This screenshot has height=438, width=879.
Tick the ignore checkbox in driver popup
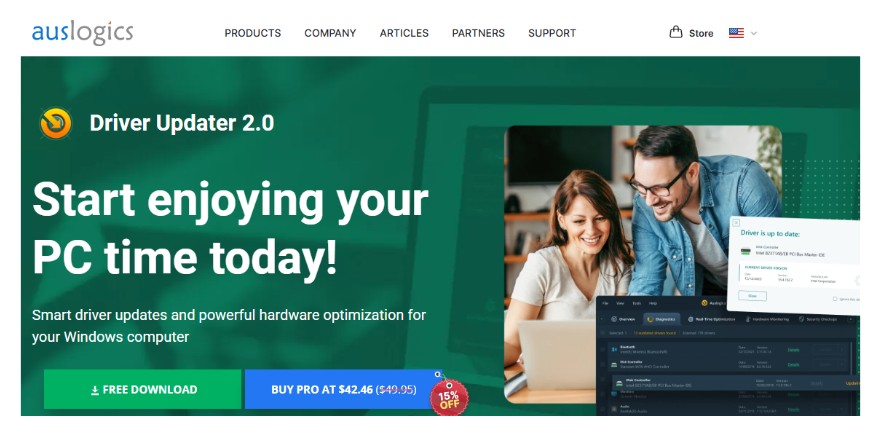click(x=835, y=299)
